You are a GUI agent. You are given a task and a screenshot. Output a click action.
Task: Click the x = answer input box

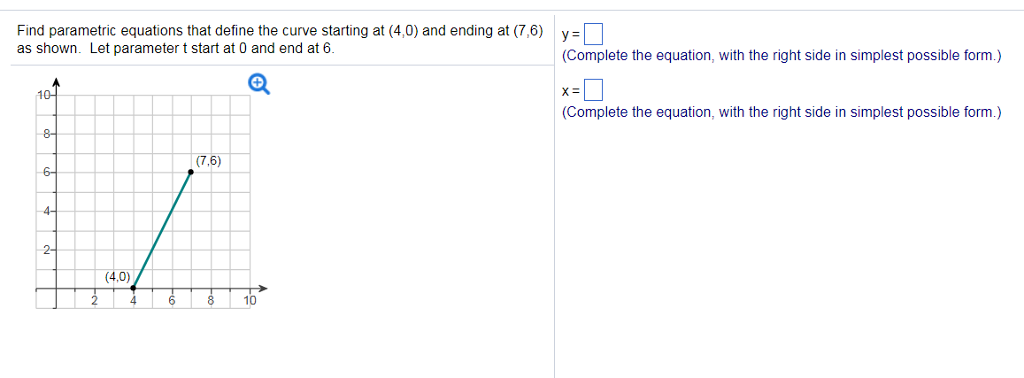pos(593,88)
